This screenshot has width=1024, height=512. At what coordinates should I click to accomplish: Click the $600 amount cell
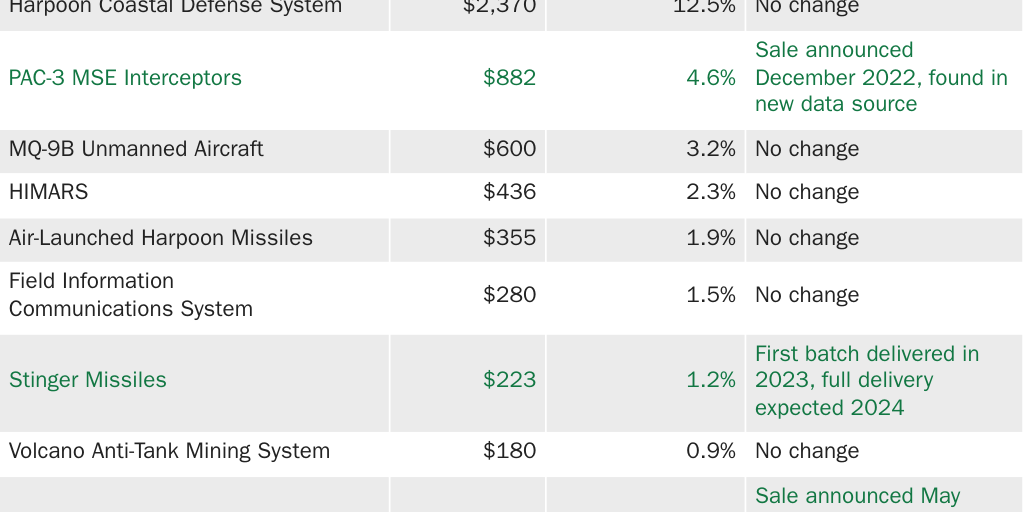(509, 149)
